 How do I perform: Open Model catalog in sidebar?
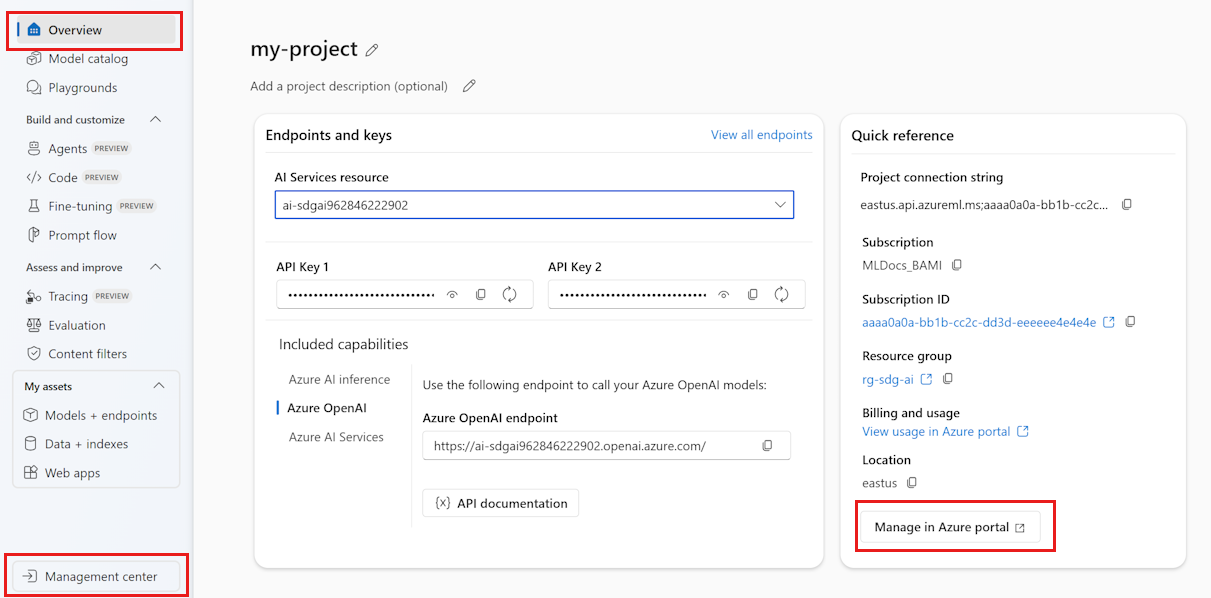(88, 59)
